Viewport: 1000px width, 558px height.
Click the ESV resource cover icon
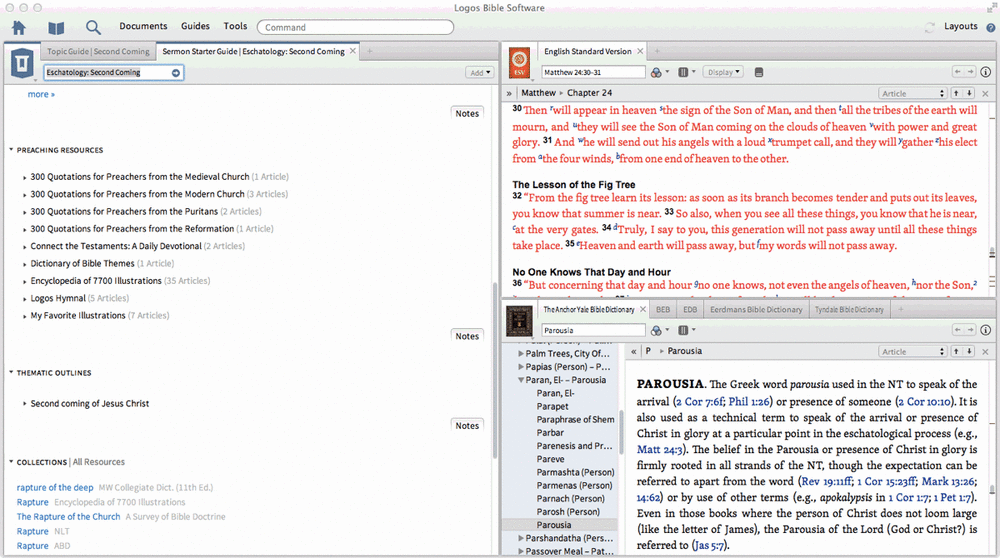[519, 63]
